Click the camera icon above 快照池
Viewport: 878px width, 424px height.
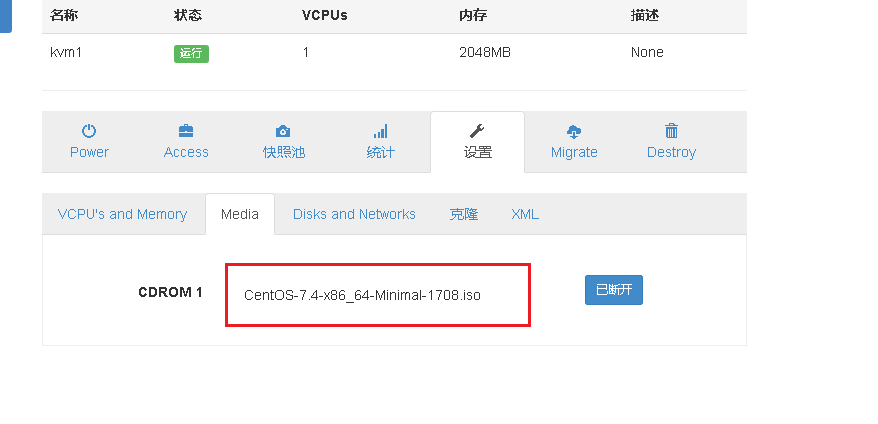coord(283,131)
